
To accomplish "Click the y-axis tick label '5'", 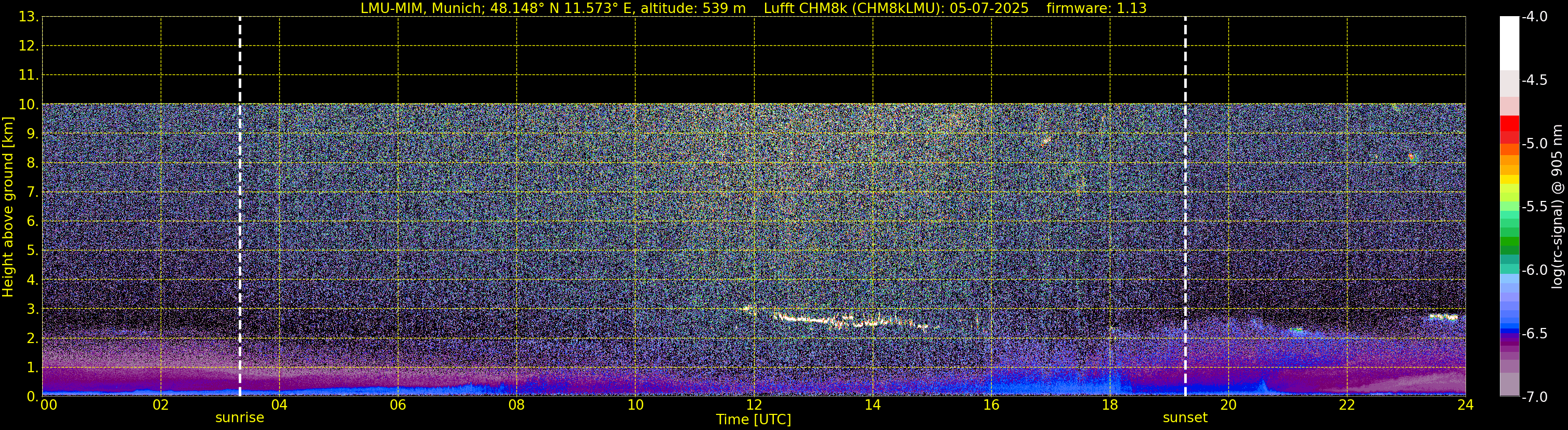I will coord(32,250).
